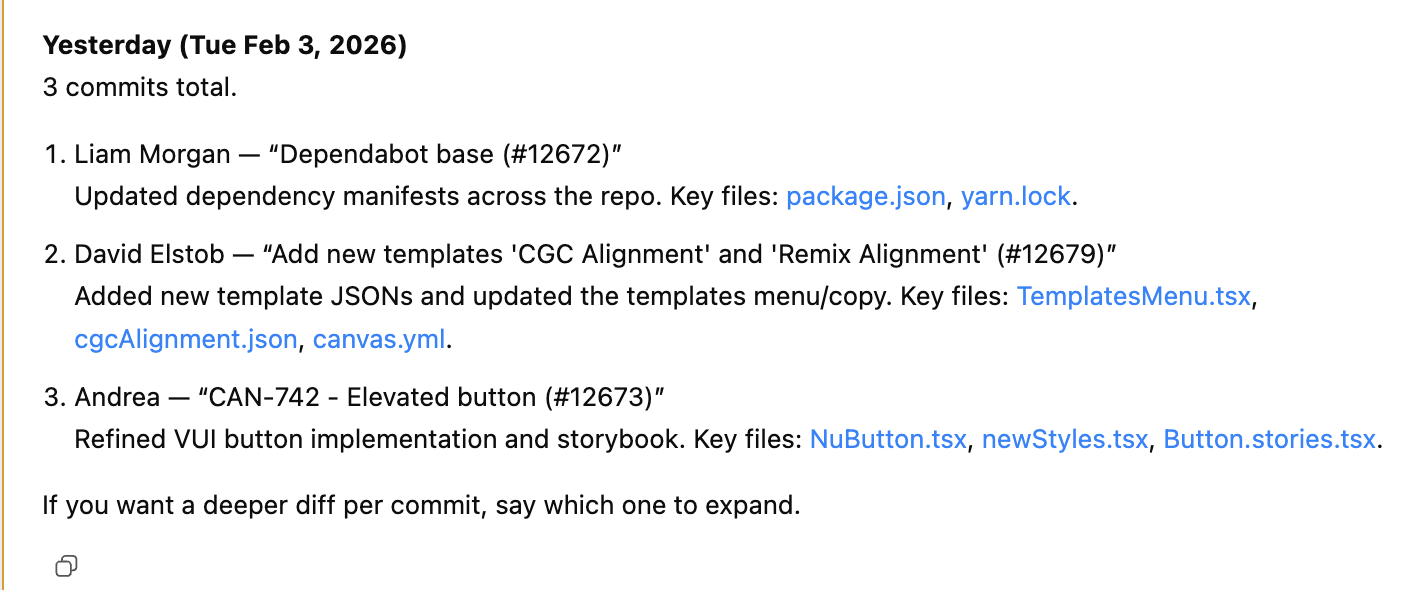Click the Yesterday date heading
Image resolution: width=1404 pixels, height=590 pixels.
tap(224, 45)
